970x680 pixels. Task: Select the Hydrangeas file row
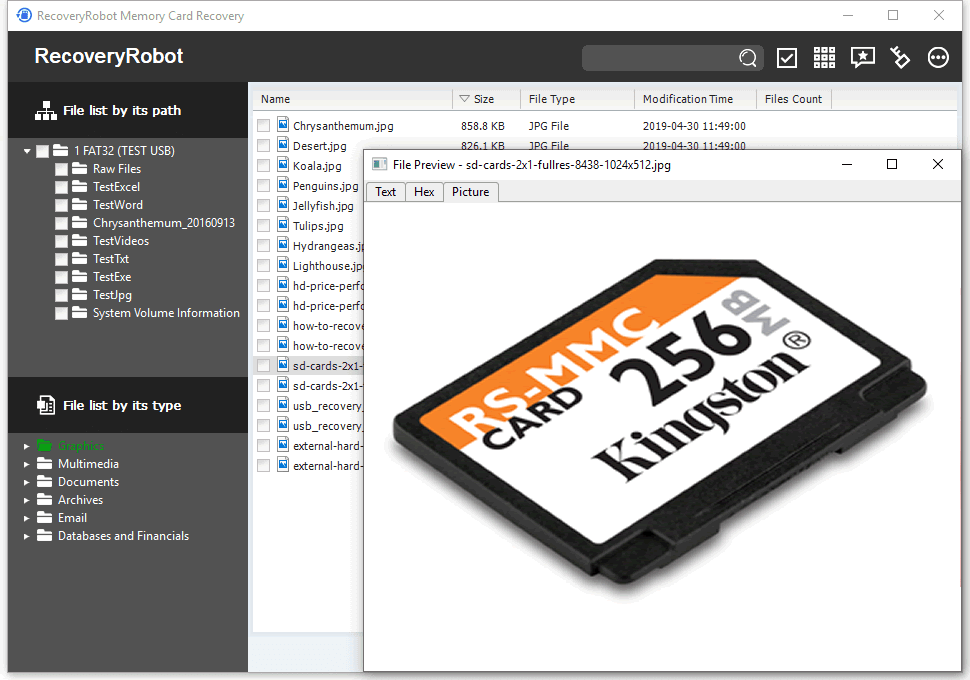[x=309, y=246]
